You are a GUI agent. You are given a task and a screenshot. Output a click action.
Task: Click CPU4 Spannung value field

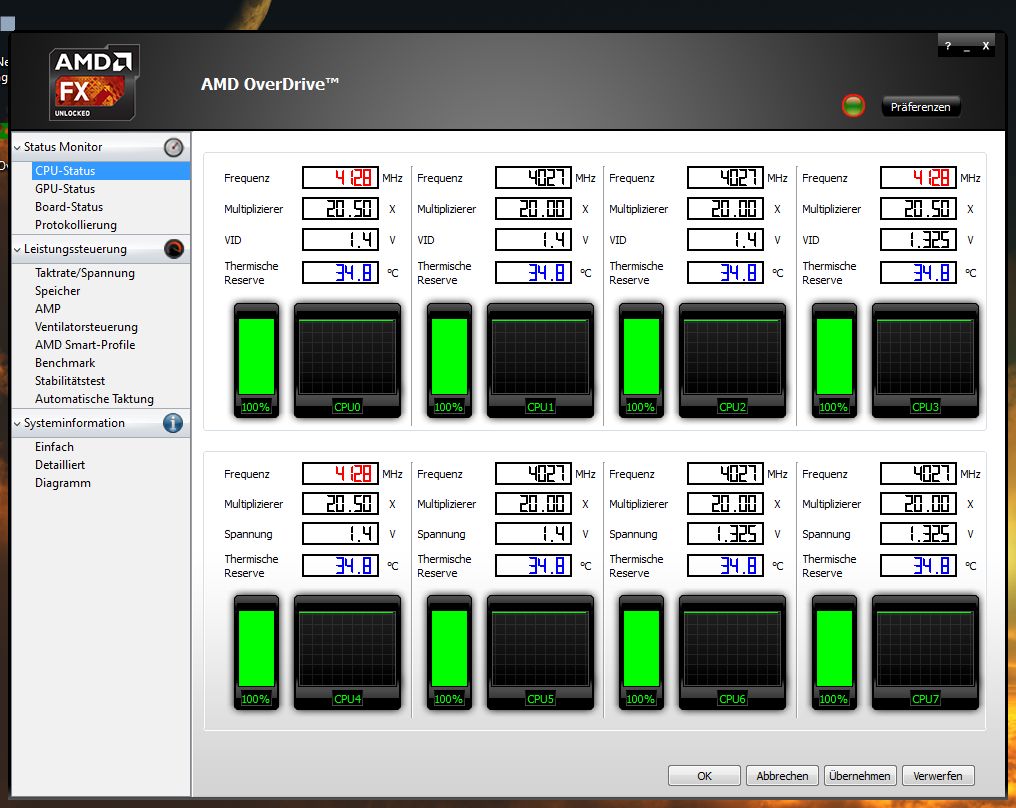(340, 534)
